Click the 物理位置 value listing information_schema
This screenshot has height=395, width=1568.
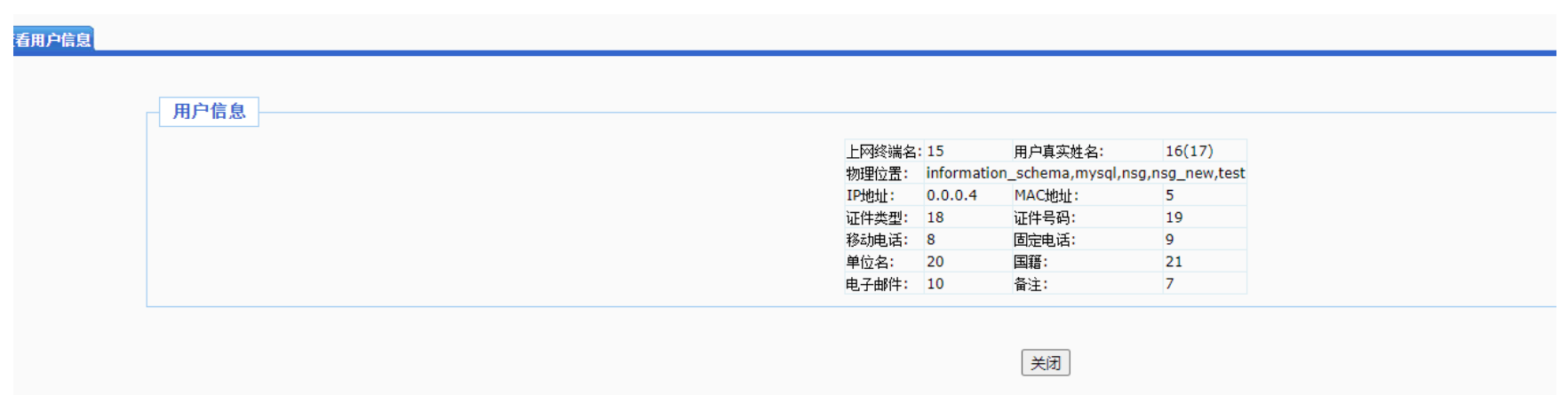[x=1085, y=173]
